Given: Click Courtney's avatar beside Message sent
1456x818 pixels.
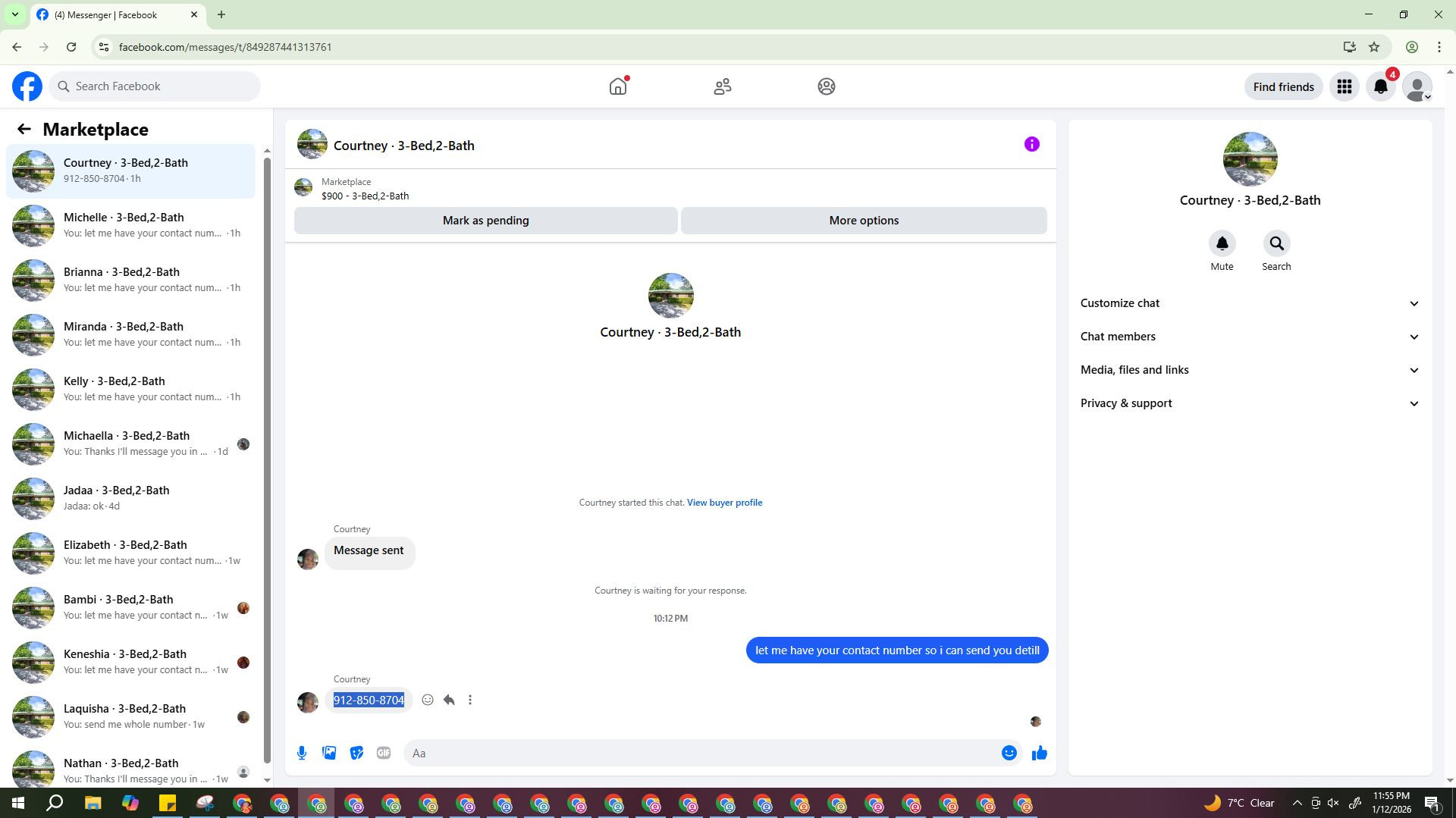Looking at the screenshot, I should 307,559.
